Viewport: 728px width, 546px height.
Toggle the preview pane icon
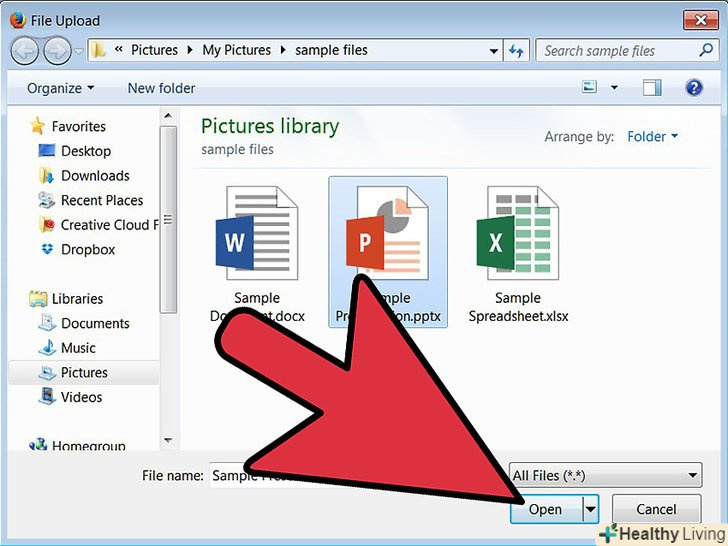[652, 87]
